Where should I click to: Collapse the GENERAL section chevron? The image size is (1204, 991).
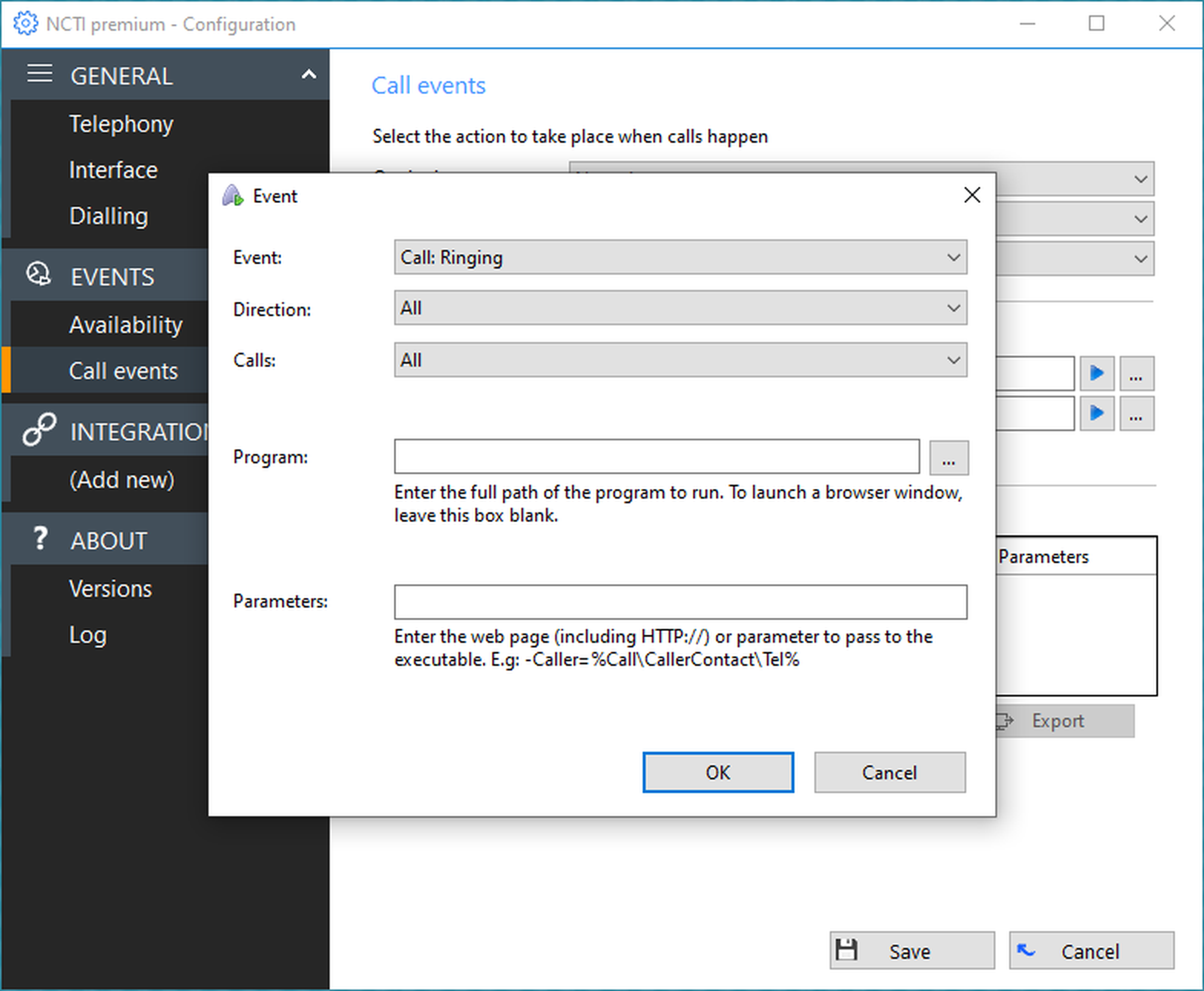tap(309, 75)
